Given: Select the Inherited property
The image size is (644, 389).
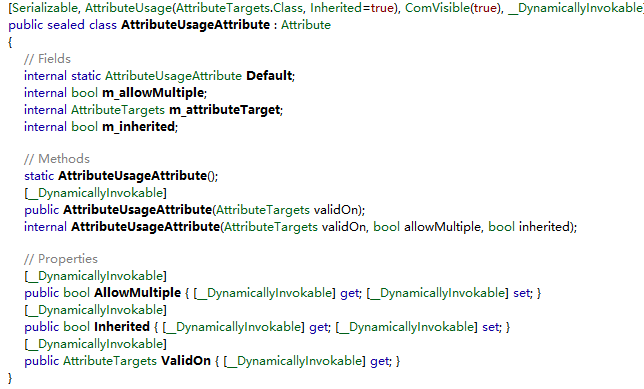Looking at the screenshot, I should pos(122,327).
